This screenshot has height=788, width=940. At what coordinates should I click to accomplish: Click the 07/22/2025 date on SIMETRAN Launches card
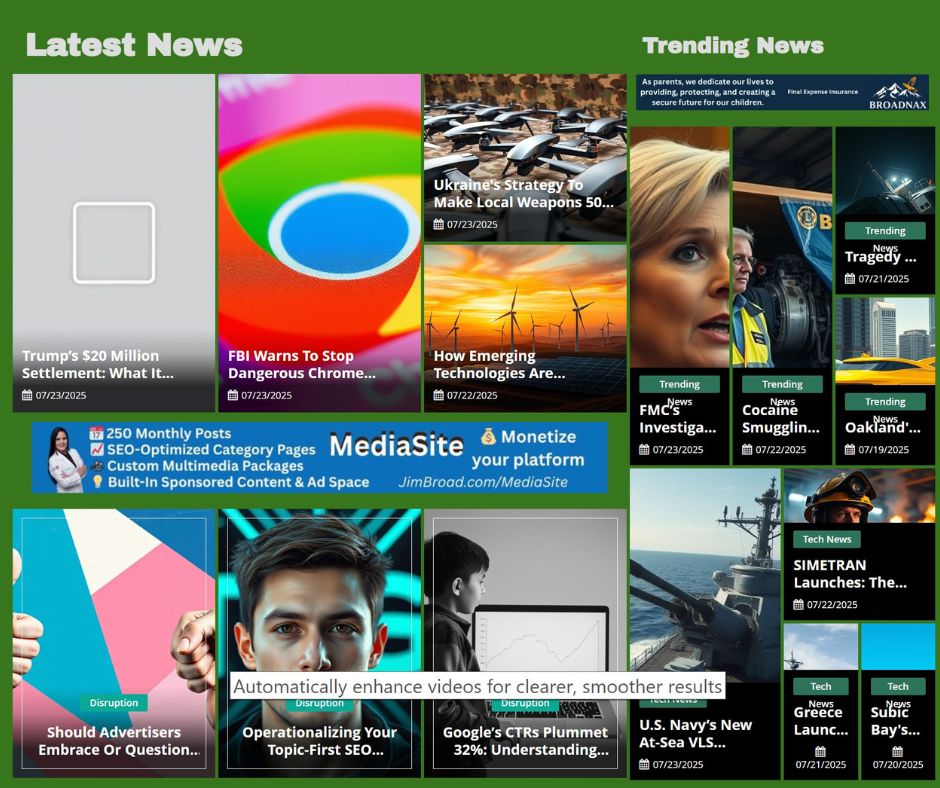[x=832, y=604]
